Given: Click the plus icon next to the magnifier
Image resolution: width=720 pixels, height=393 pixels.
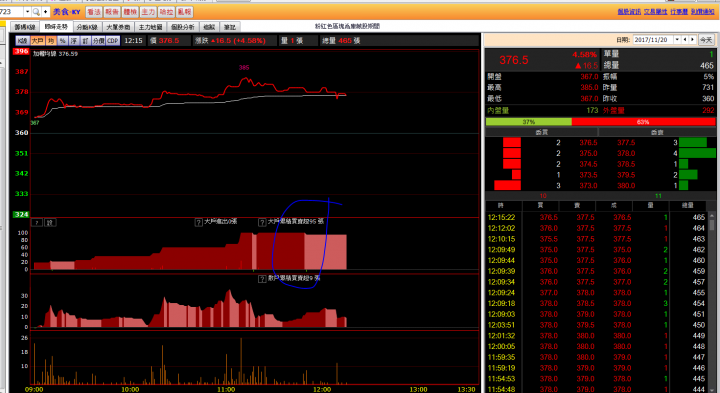Looking at the screenshot, I should pos(45,12).
